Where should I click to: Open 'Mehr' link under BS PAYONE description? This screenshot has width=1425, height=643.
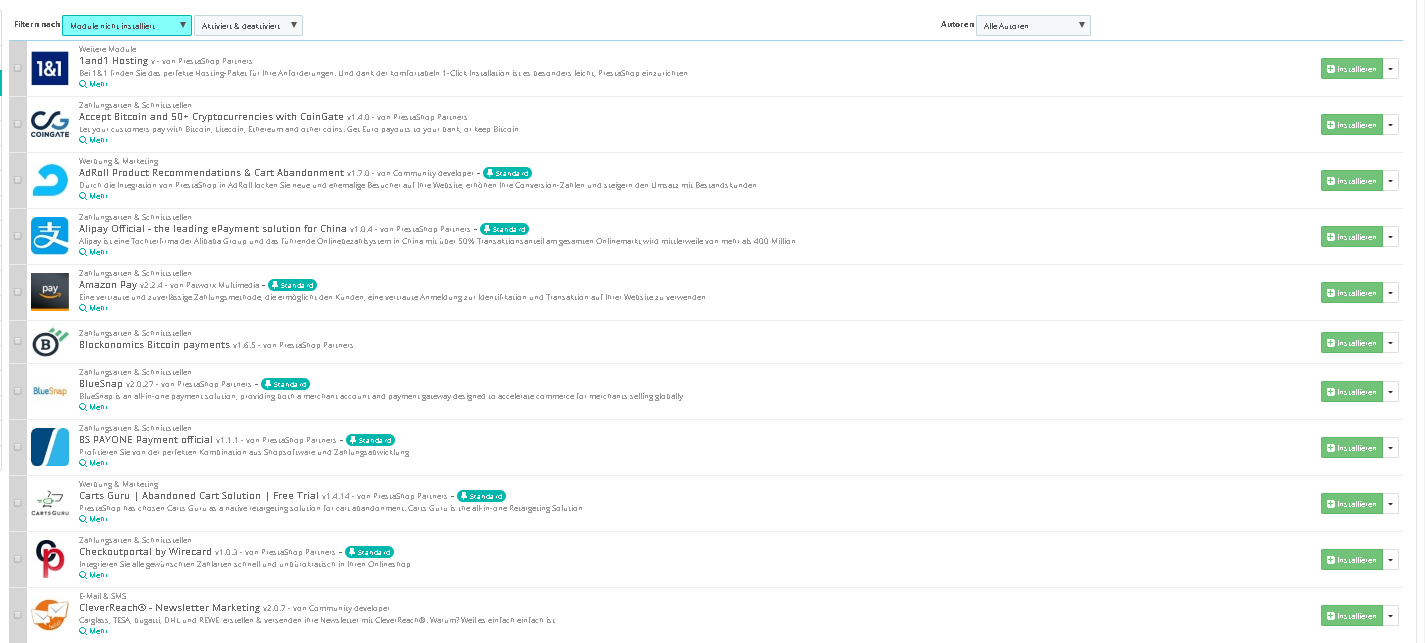pyautogui.click(x=93, y=463)
